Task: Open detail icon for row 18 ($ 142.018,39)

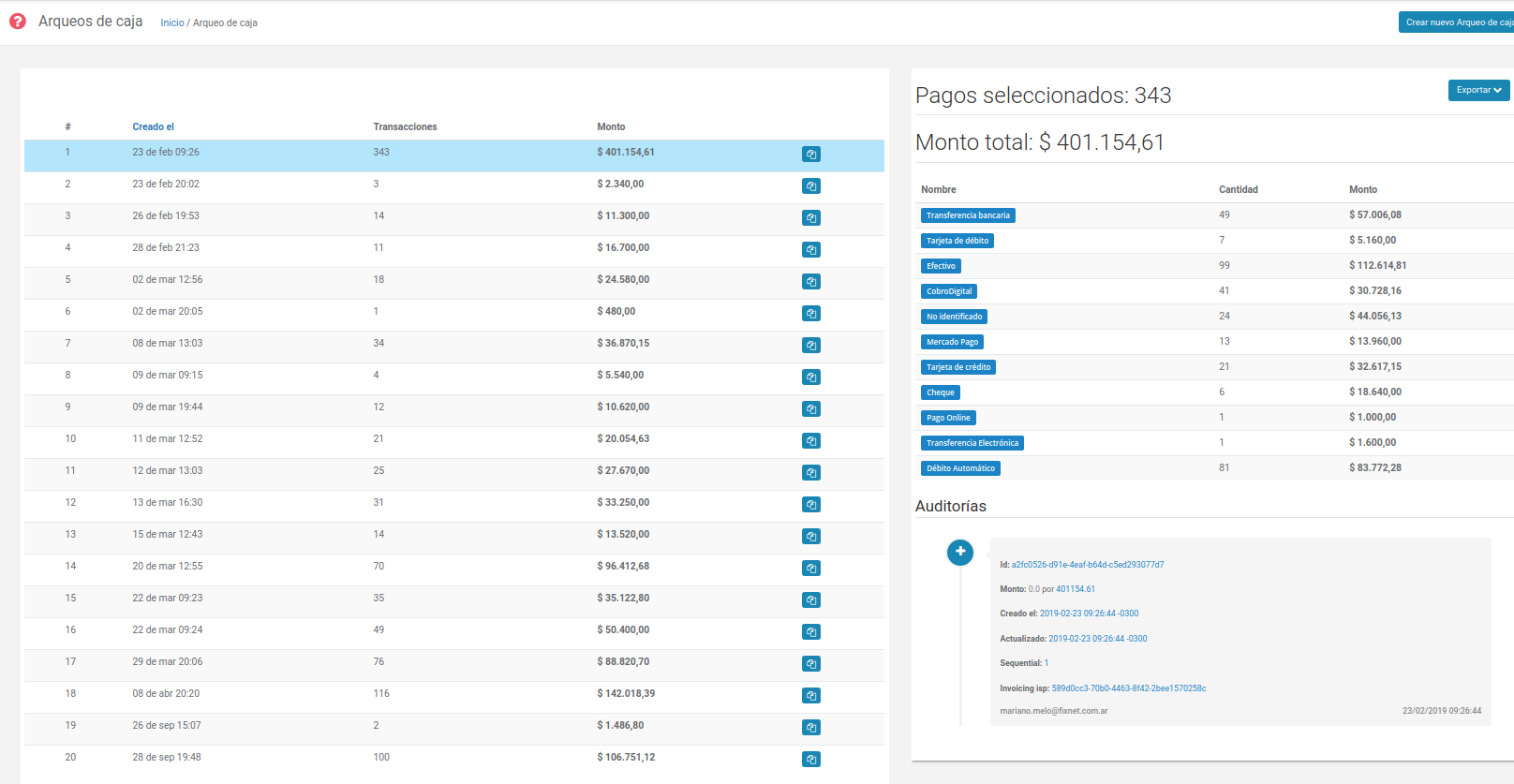Action: coord(811,696)
